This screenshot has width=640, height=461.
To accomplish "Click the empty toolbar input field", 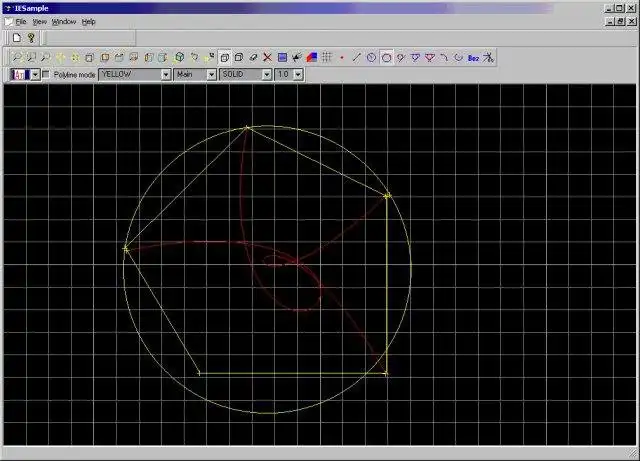I will [91, 38].
